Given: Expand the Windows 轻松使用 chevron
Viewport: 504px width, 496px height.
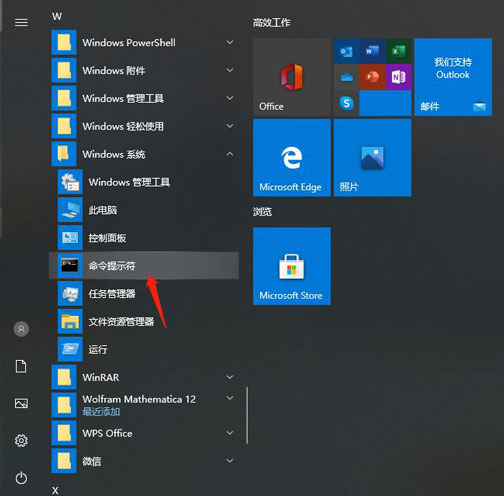Looking at the screenshot, I should [230, 126].
